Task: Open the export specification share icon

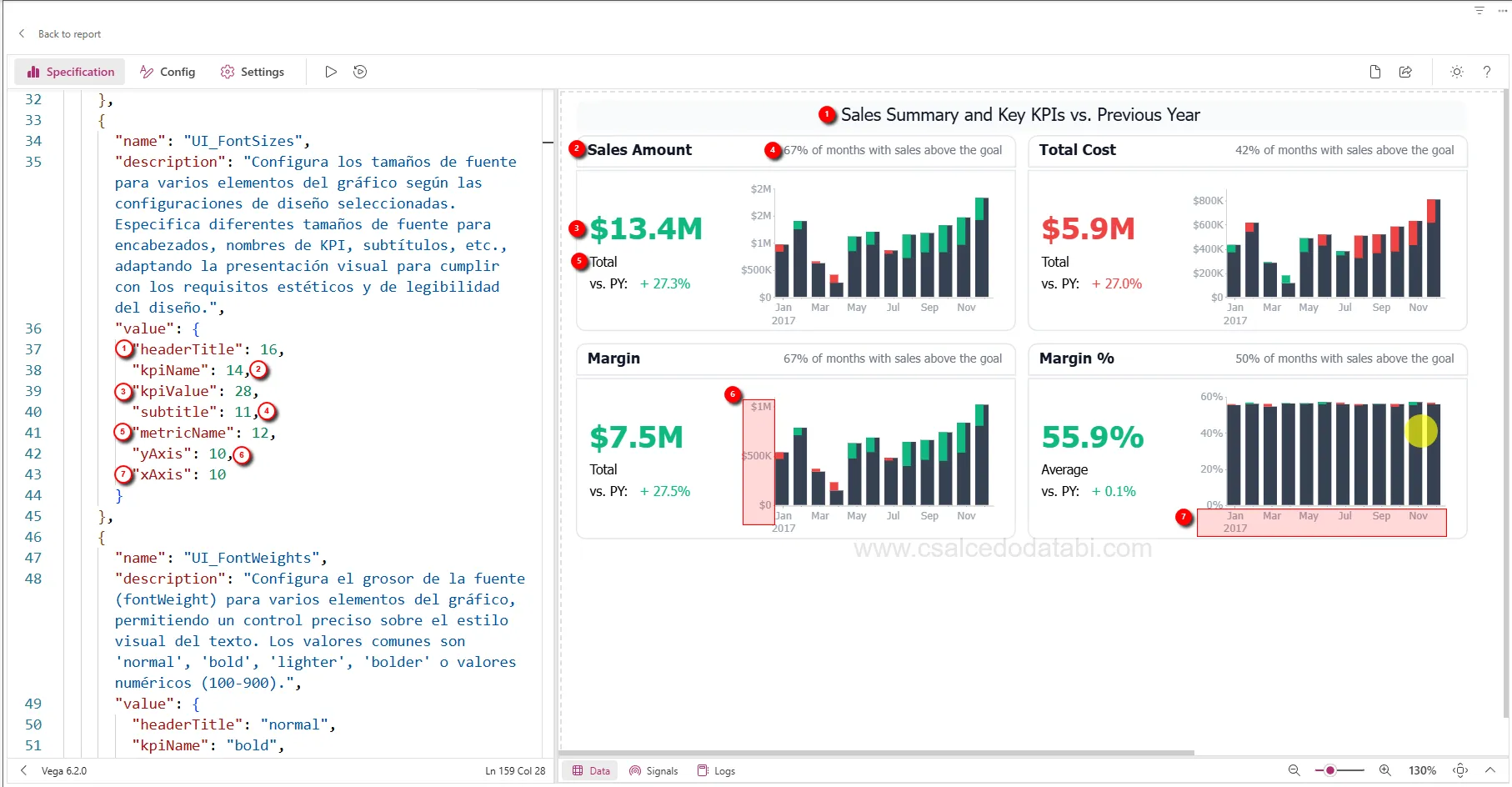Action: coord(1405,72)
